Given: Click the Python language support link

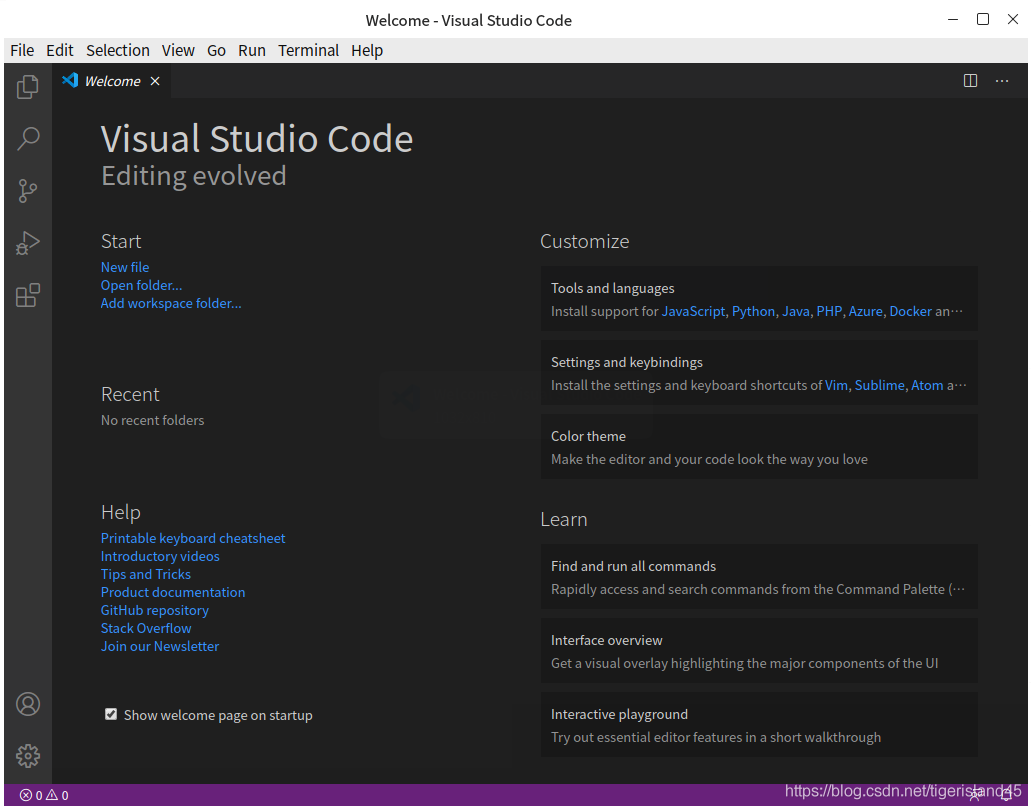Looking at the screenshot, I should [x=753, y=311].
